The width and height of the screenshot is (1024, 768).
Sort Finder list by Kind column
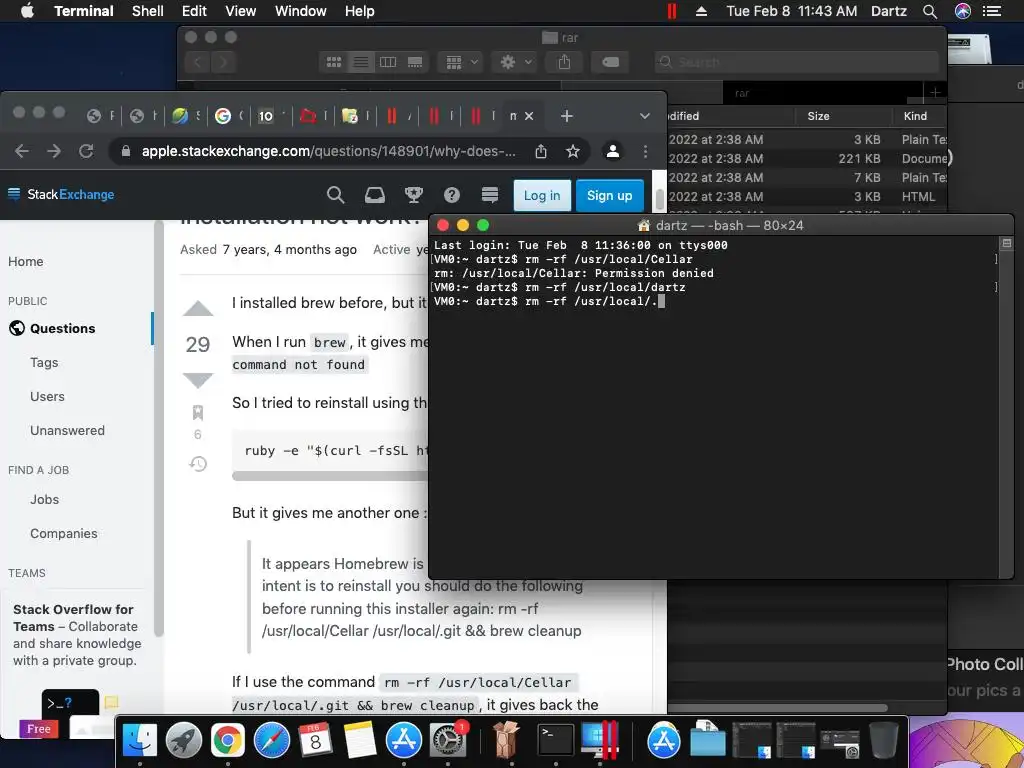coord(920,116)
